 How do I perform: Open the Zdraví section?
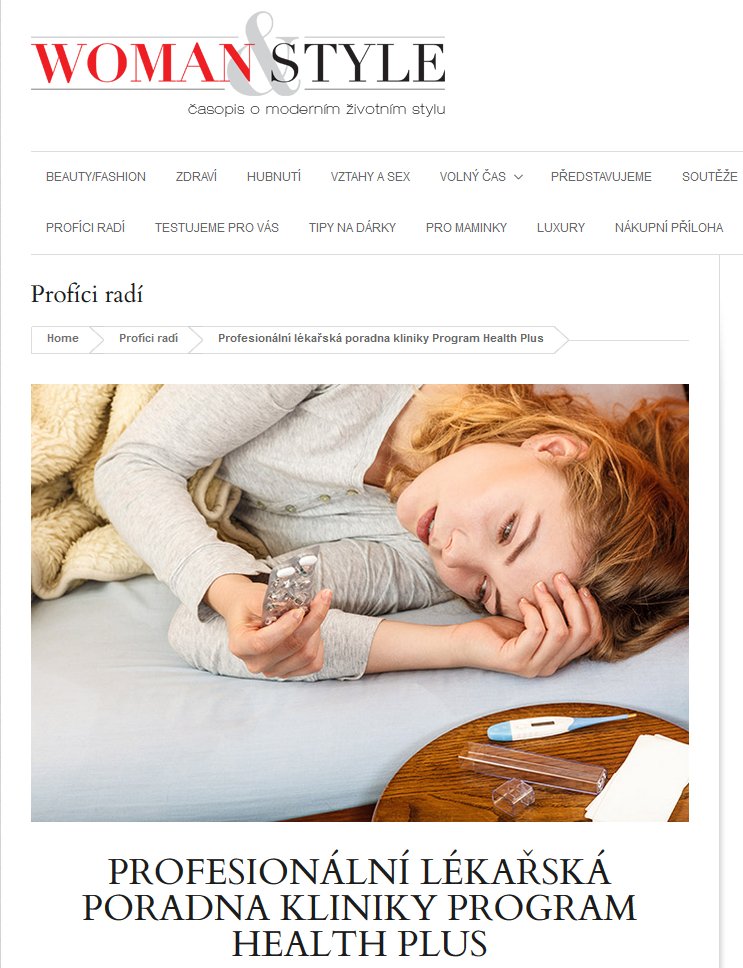pos(196,177)
